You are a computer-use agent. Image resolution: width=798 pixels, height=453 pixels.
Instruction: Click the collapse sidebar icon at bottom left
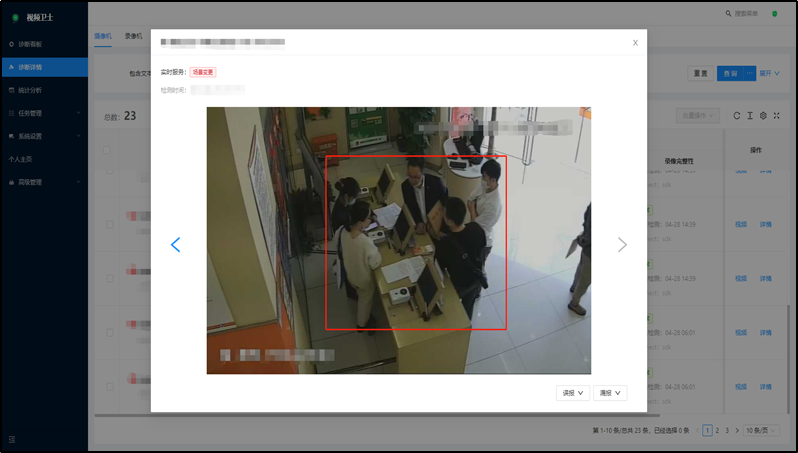(13, 439)
